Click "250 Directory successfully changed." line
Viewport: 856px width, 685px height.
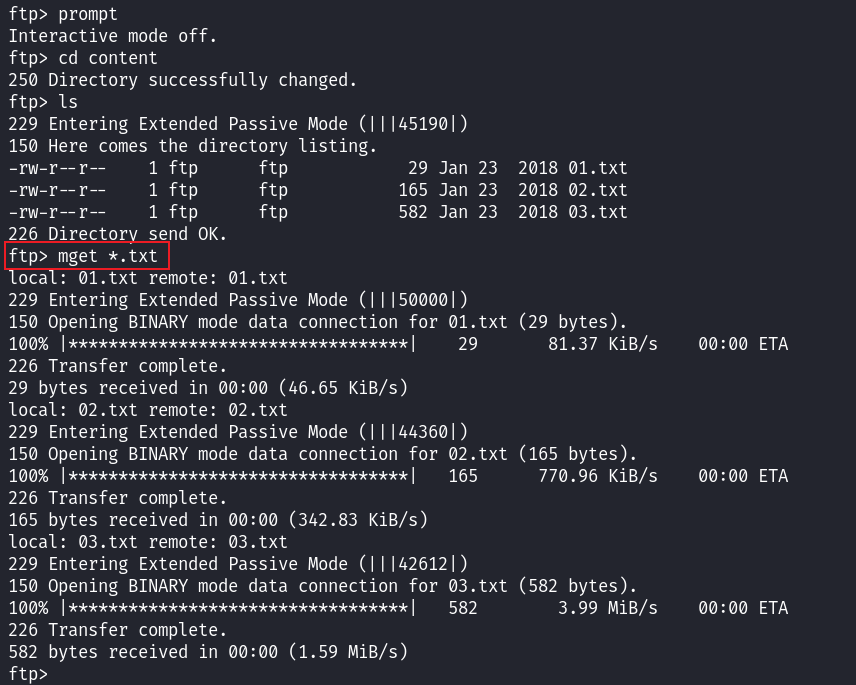[x=182, y=80]
